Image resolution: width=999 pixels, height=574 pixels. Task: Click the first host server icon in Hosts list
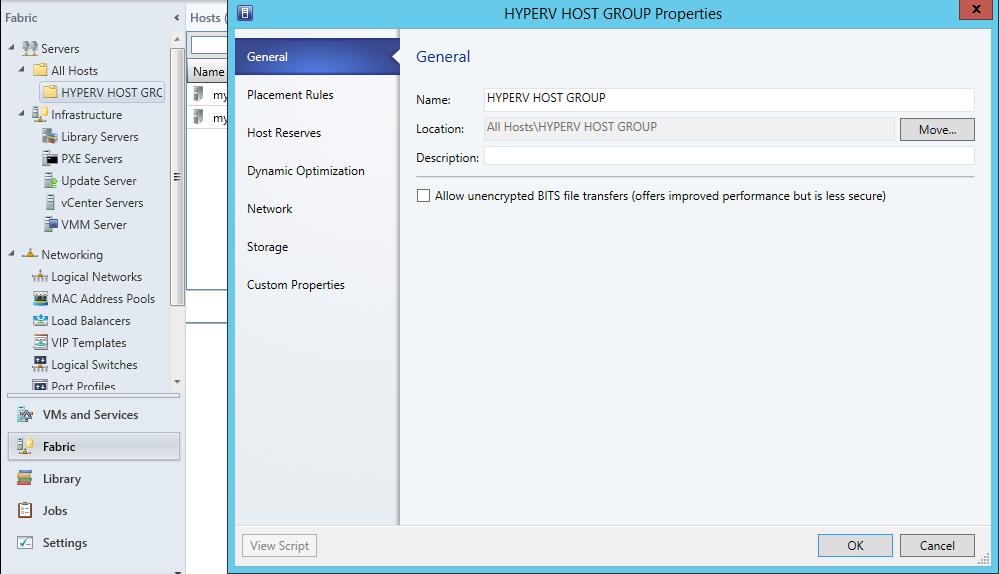coord(199,94)
